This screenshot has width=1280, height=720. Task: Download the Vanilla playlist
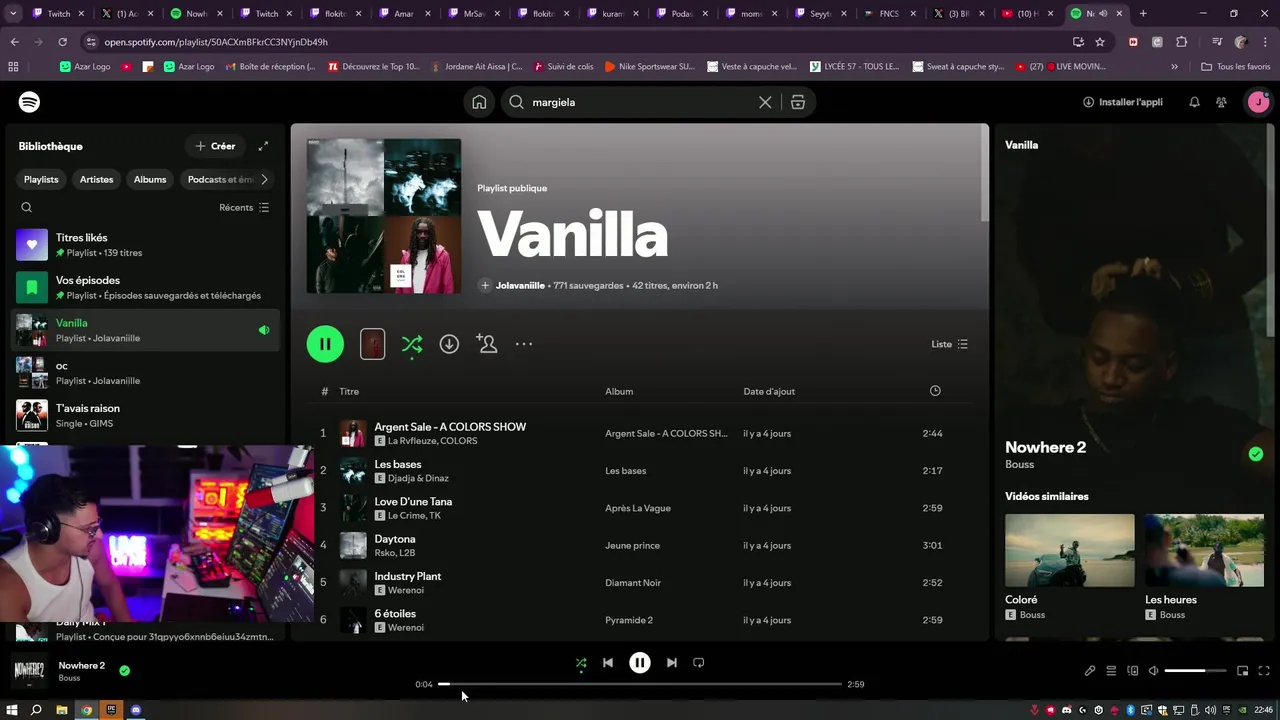tap(449, 344)
